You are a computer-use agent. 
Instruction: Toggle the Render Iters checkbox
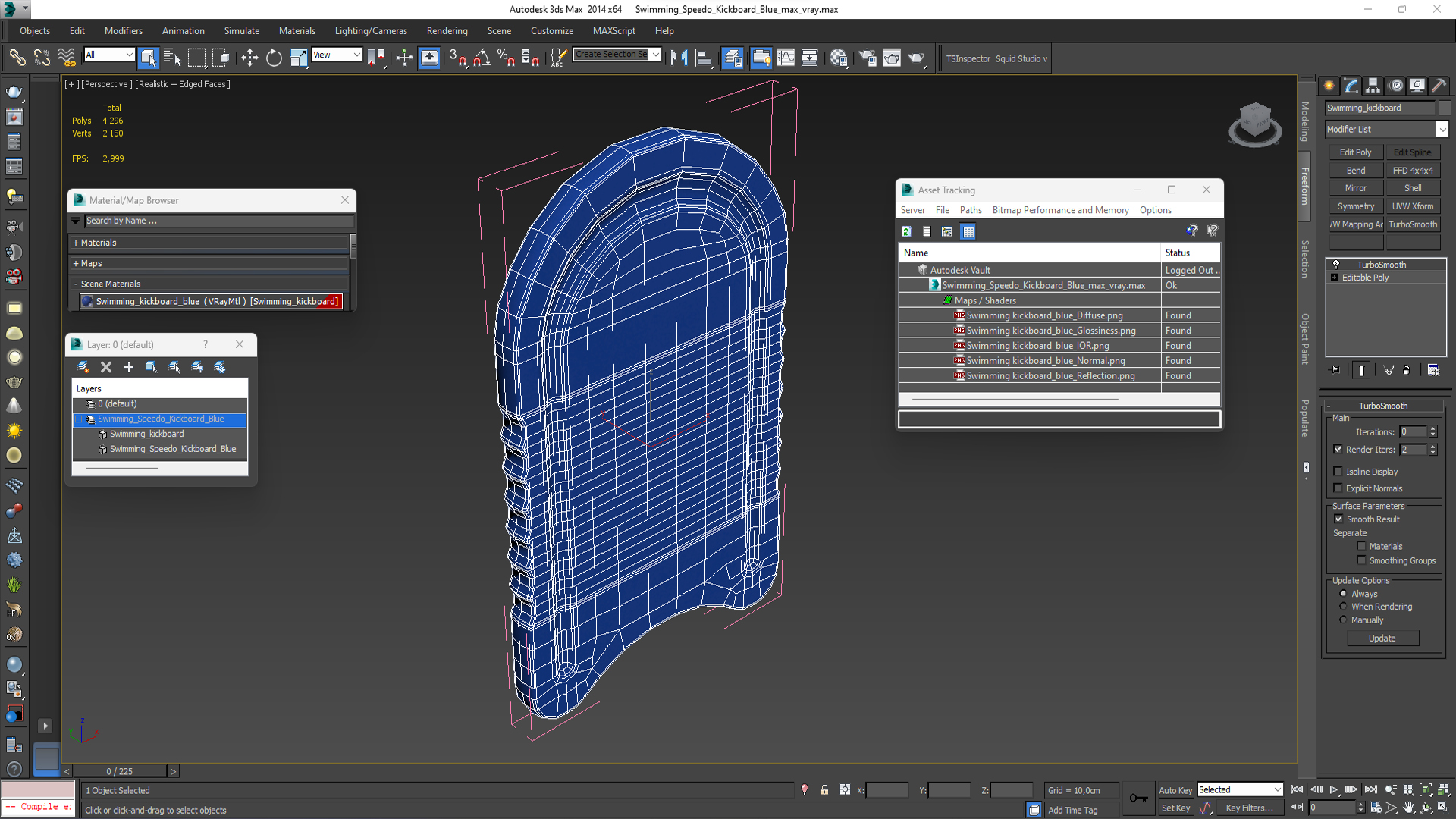pos(1338,450)
